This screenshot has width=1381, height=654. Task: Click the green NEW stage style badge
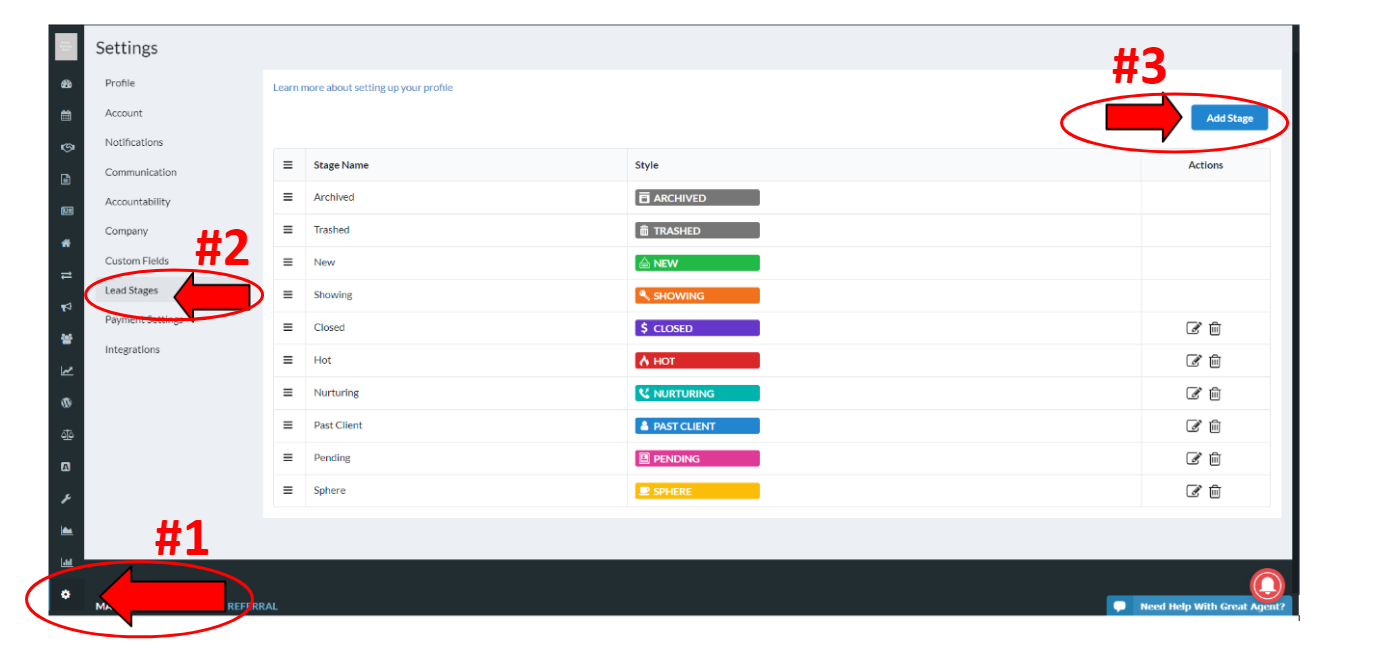coord(697,263)
